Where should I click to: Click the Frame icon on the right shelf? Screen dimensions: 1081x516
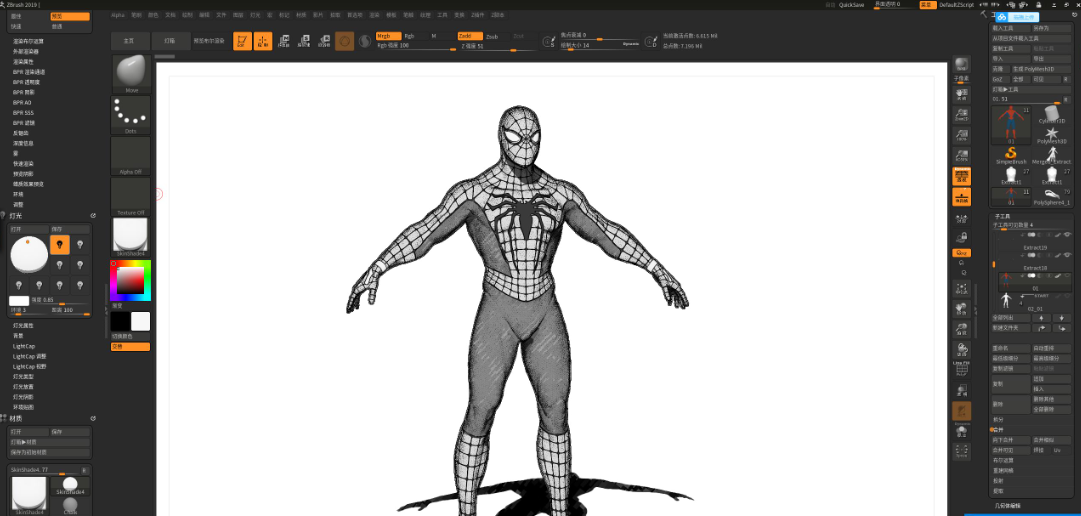[x=962, y=288]
